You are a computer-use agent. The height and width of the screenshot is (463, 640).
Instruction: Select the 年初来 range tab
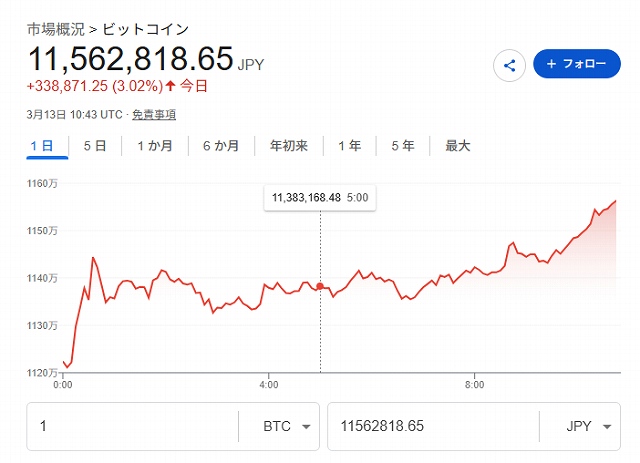coord(288,146)
